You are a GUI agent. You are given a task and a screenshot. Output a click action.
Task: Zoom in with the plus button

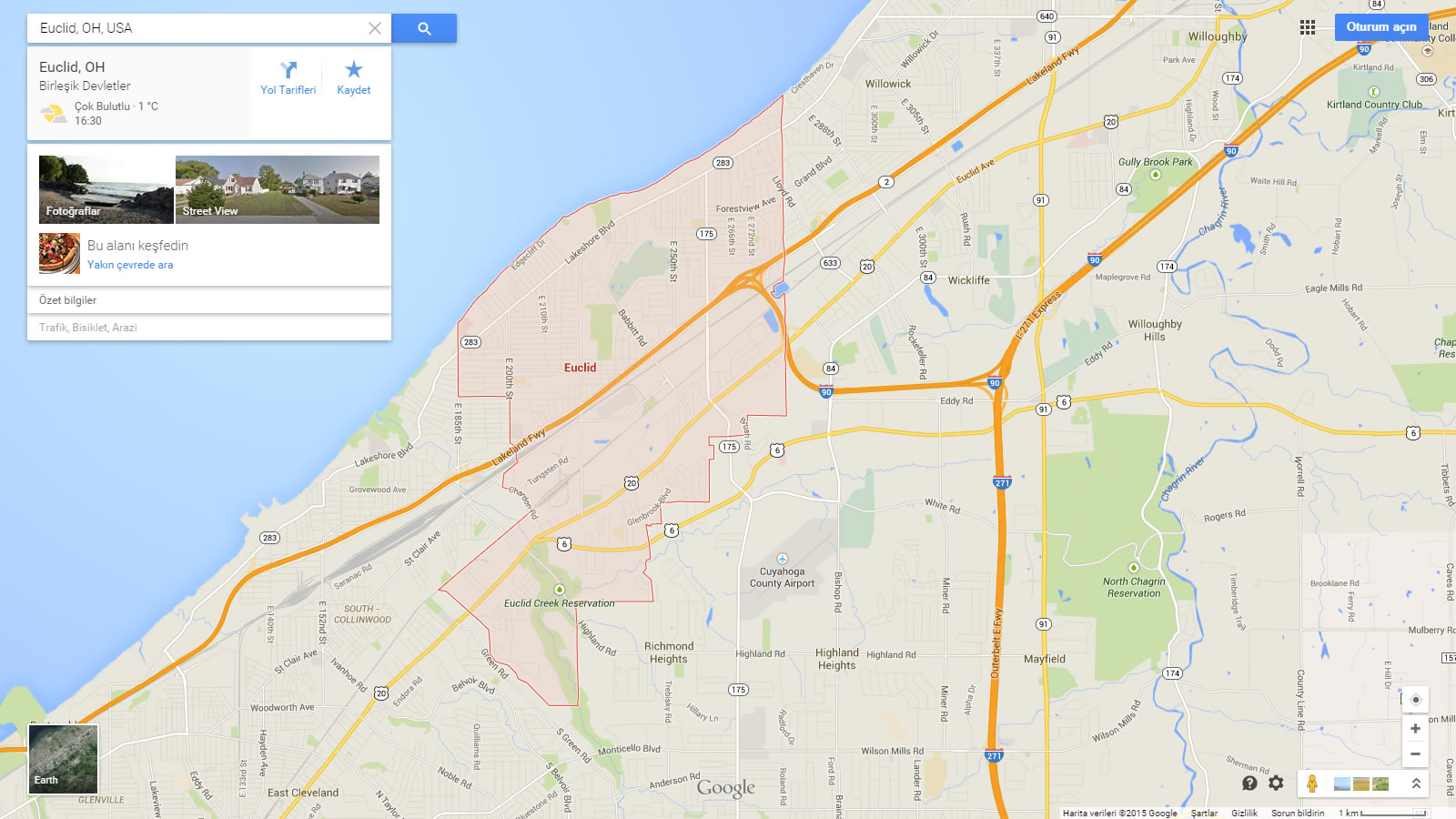point(1415,729)
